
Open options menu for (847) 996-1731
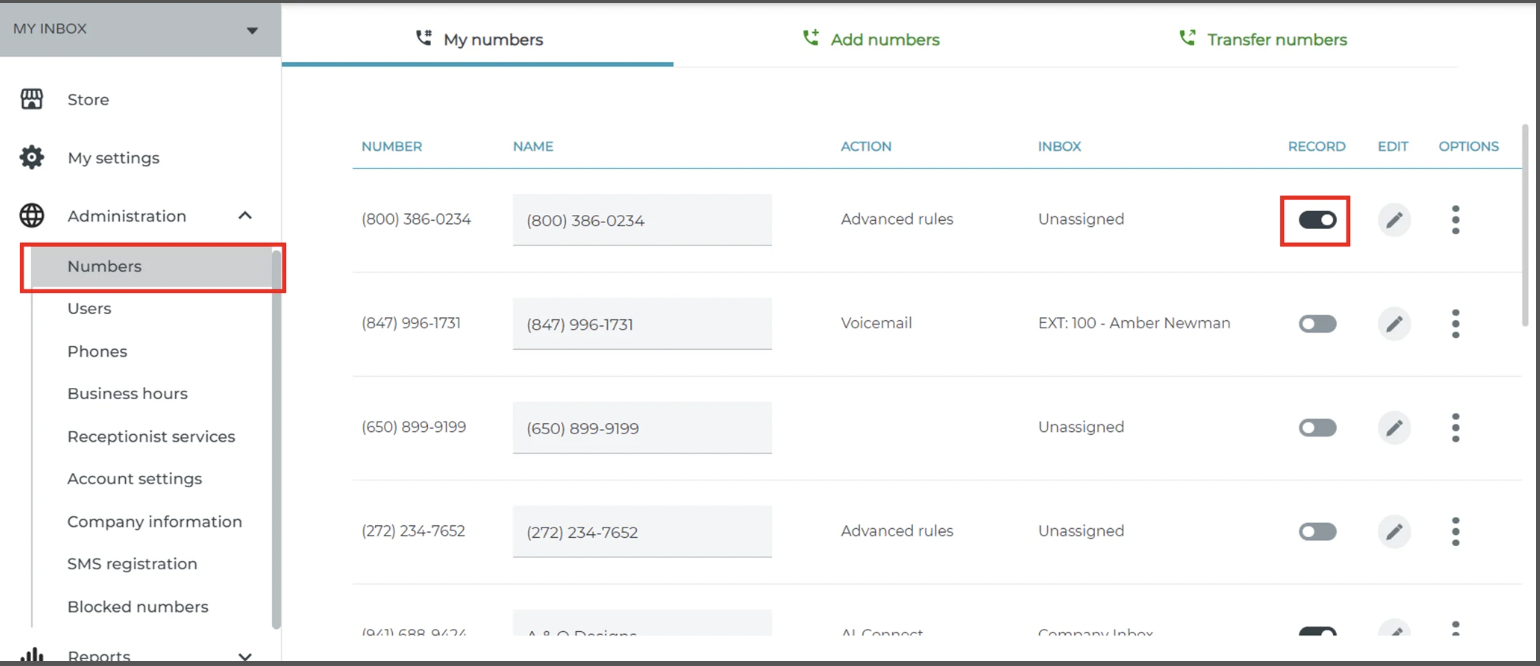click(x=1455, y=324)
